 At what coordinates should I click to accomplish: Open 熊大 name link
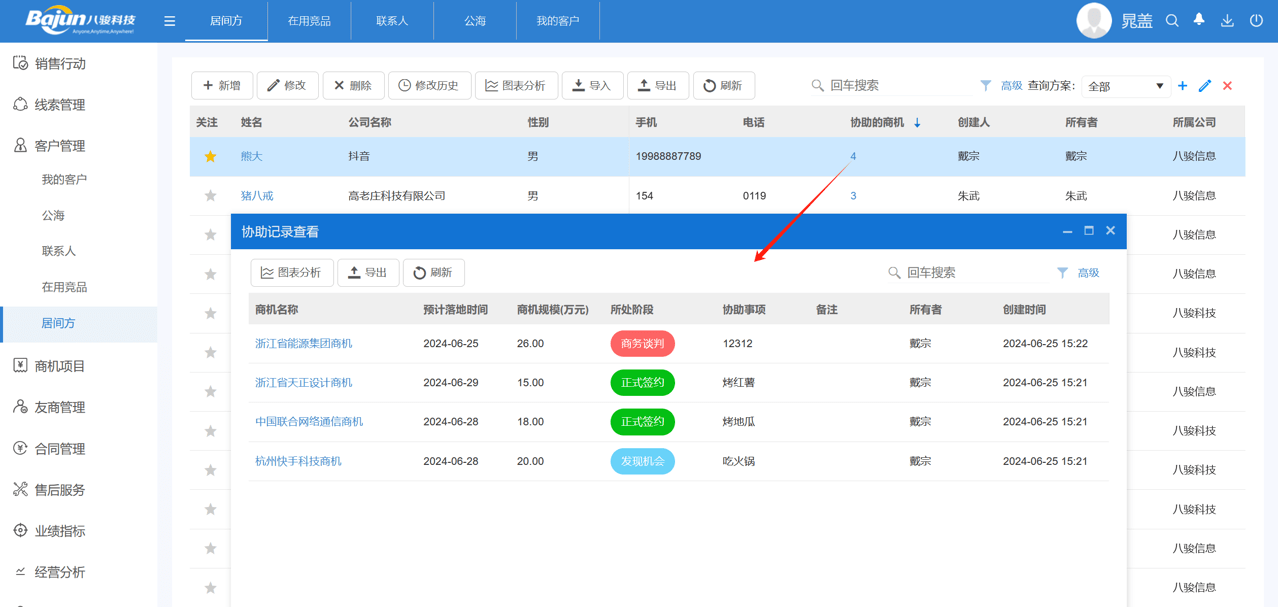tap(251, 157)
